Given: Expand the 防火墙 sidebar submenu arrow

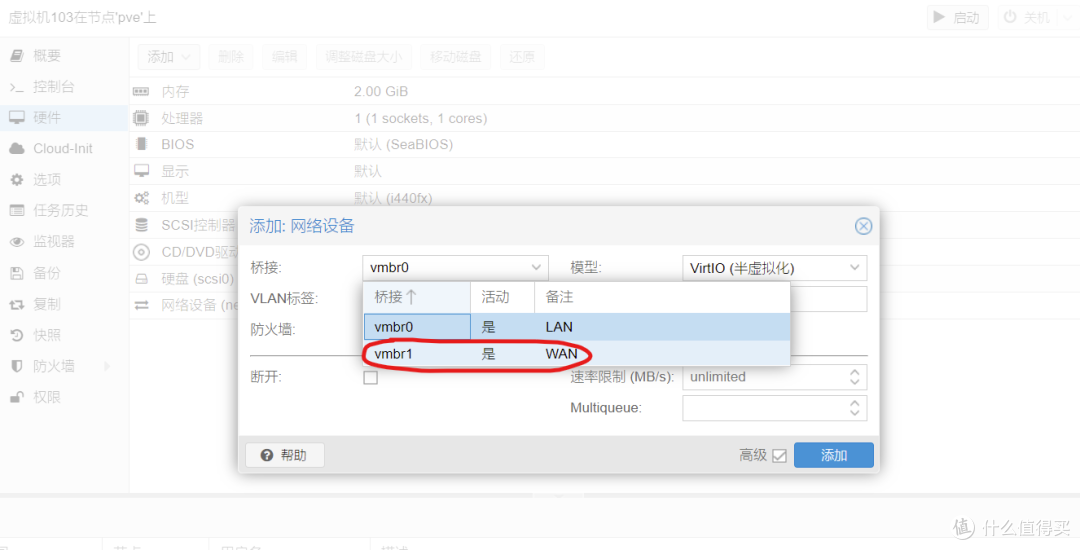Looking at the screenshot, I should 107,366.
